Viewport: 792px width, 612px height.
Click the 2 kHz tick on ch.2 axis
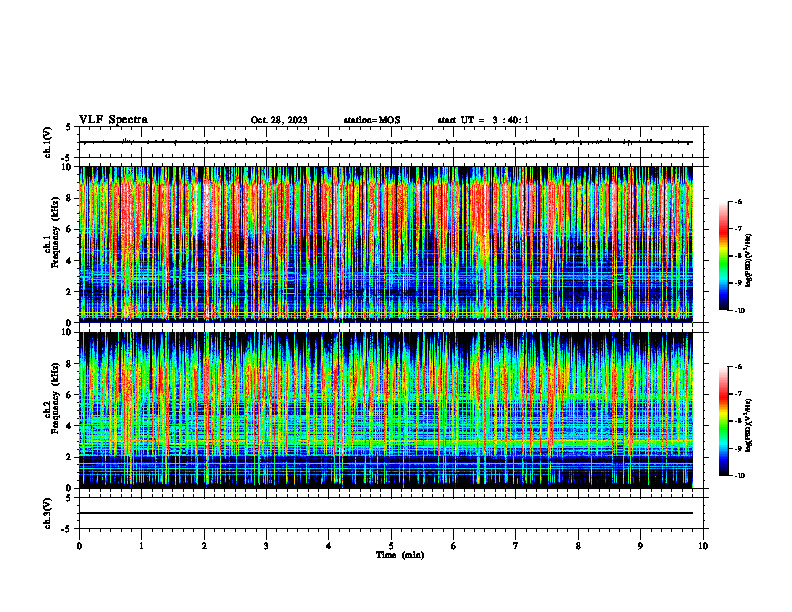pos(70,457)
